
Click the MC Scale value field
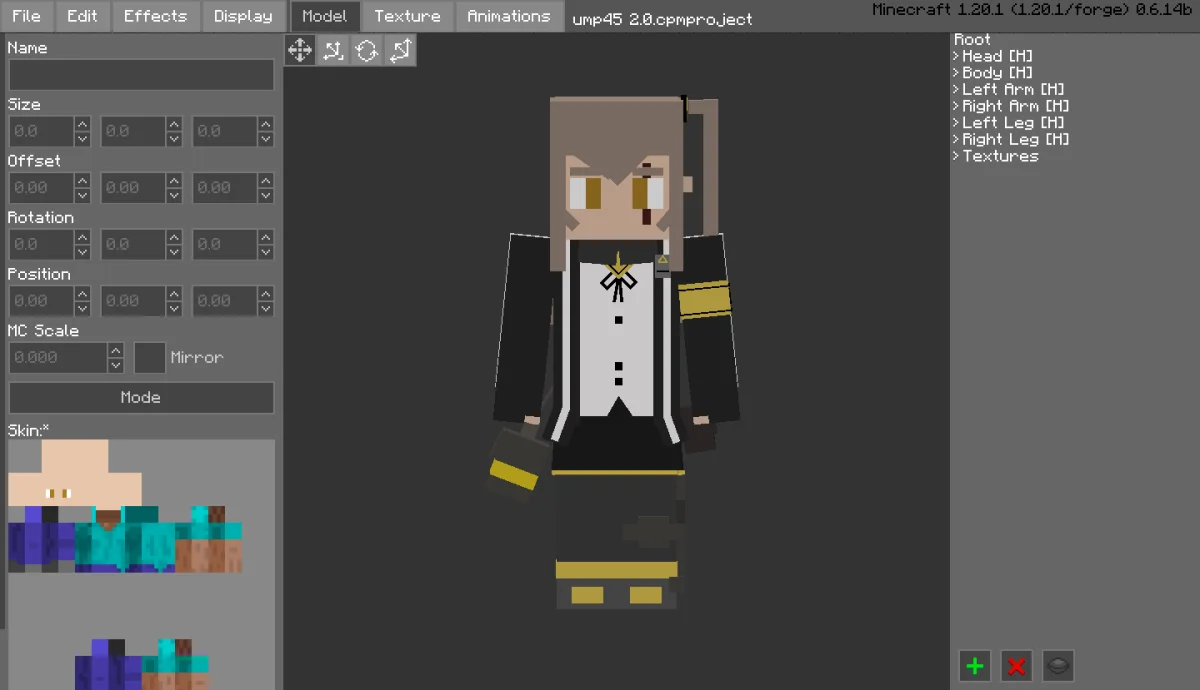(x=58, y=358)
